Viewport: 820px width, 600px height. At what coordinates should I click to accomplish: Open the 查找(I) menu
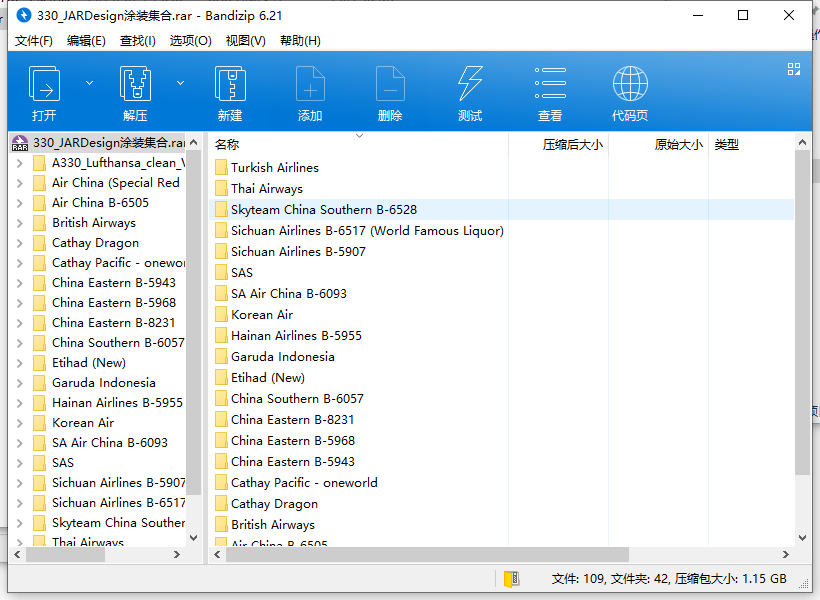[x=138, y=41]
